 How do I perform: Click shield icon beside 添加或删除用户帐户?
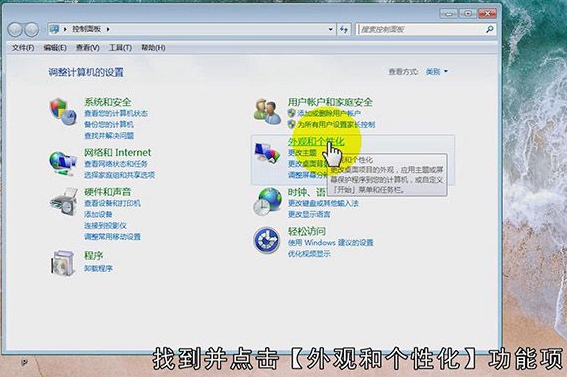(291, 113)
